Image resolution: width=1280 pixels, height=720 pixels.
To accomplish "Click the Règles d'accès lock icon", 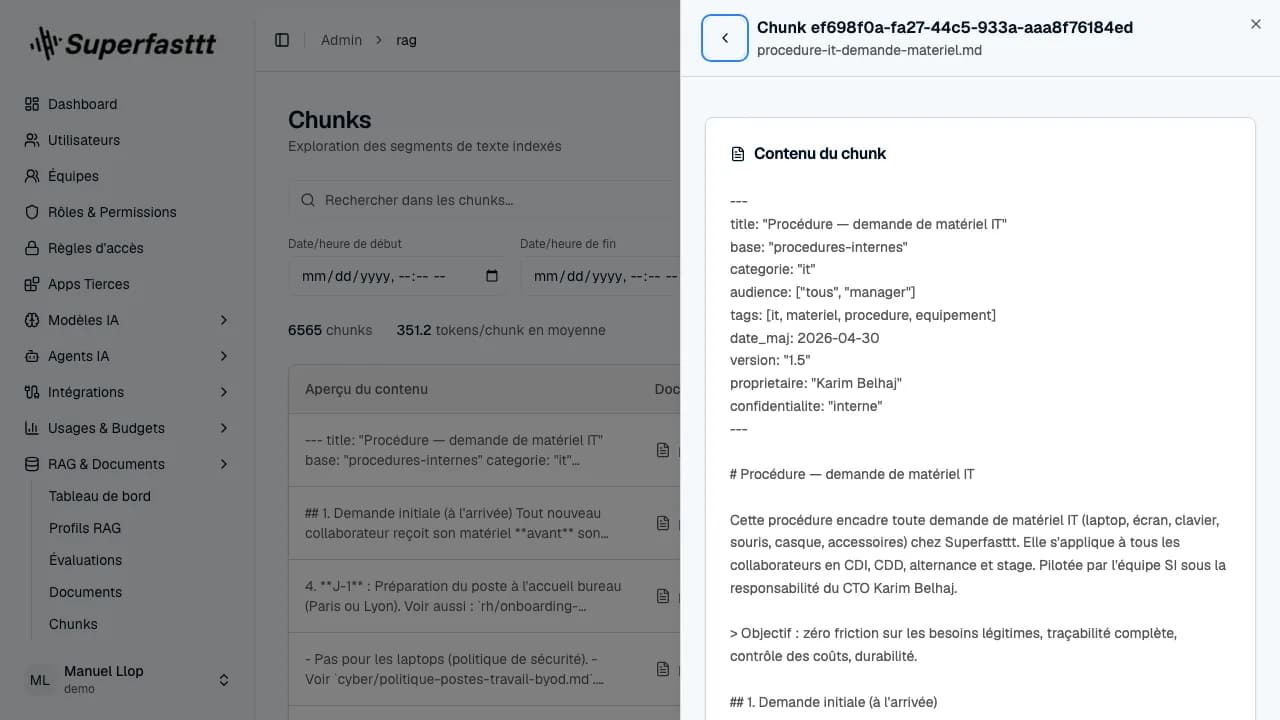I will tap(32, 248).
